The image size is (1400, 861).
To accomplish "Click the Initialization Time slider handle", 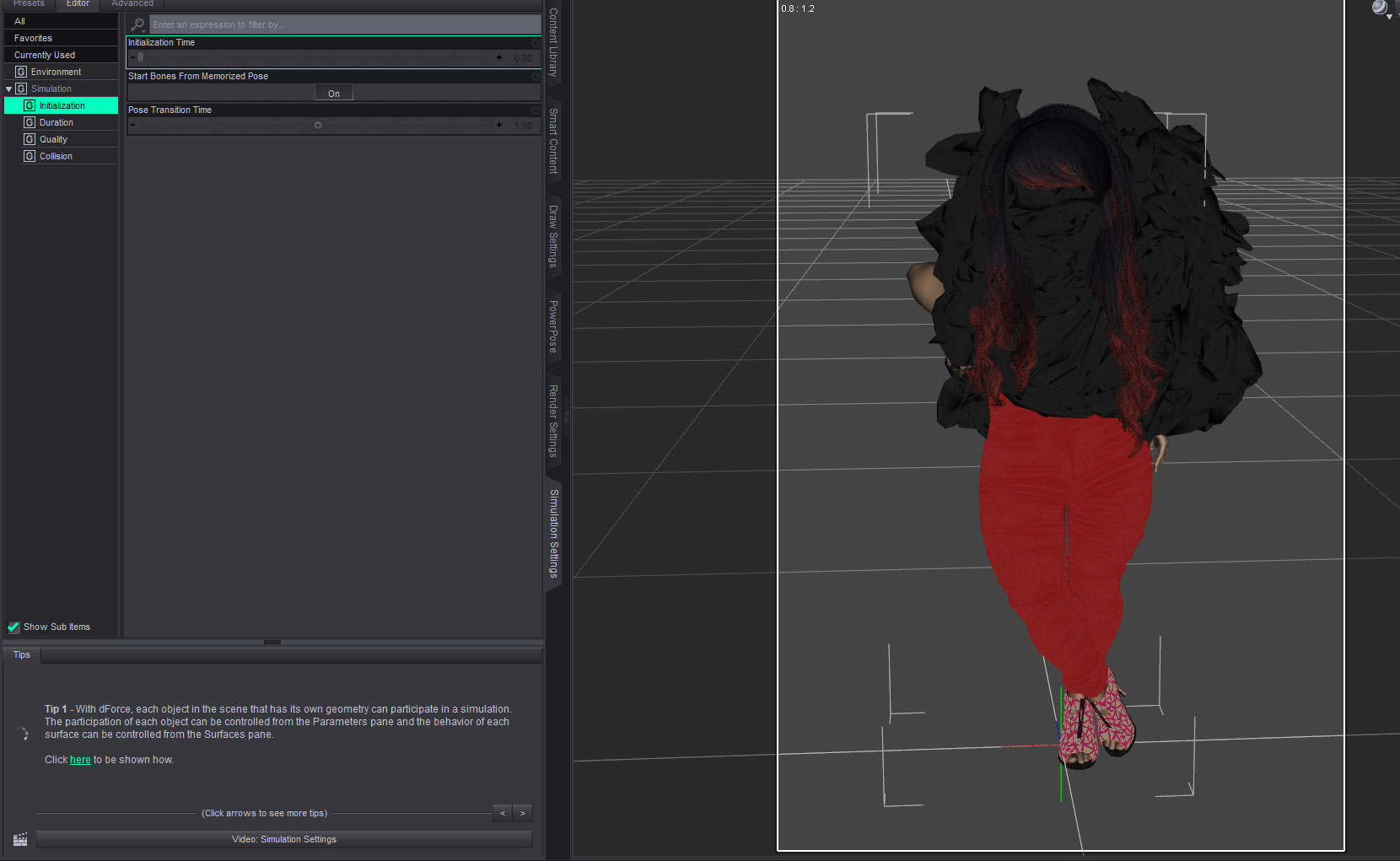I will (140, 57).
